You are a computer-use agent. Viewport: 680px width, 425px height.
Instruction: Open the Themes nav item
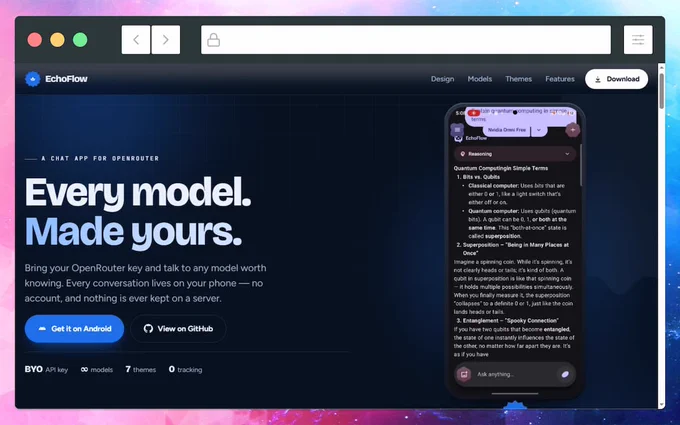click(518, 79)
